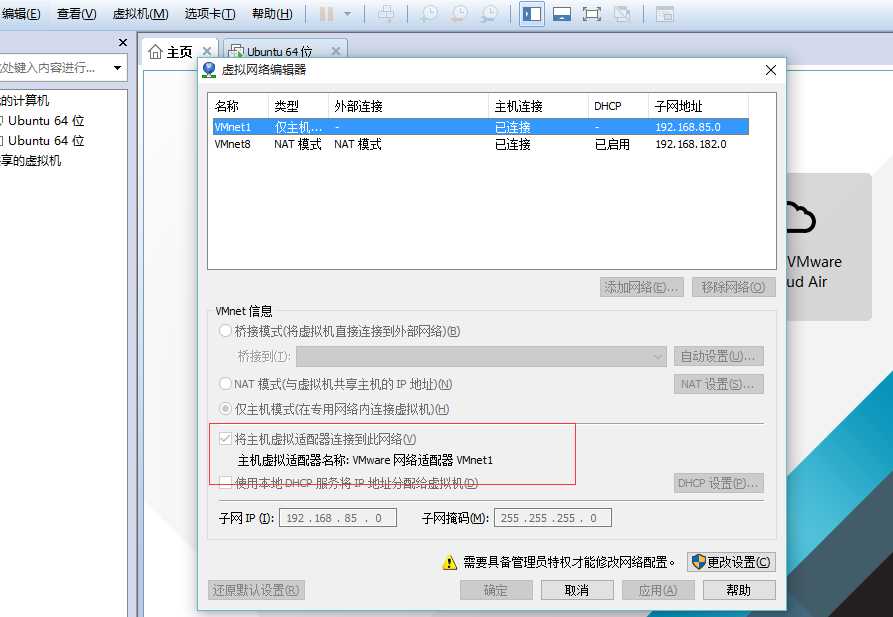This screenshot has width=893, height=617.
Task: Click the Unity mode toolbar icon
Action: pyautogui.click(x=622, y=14)
